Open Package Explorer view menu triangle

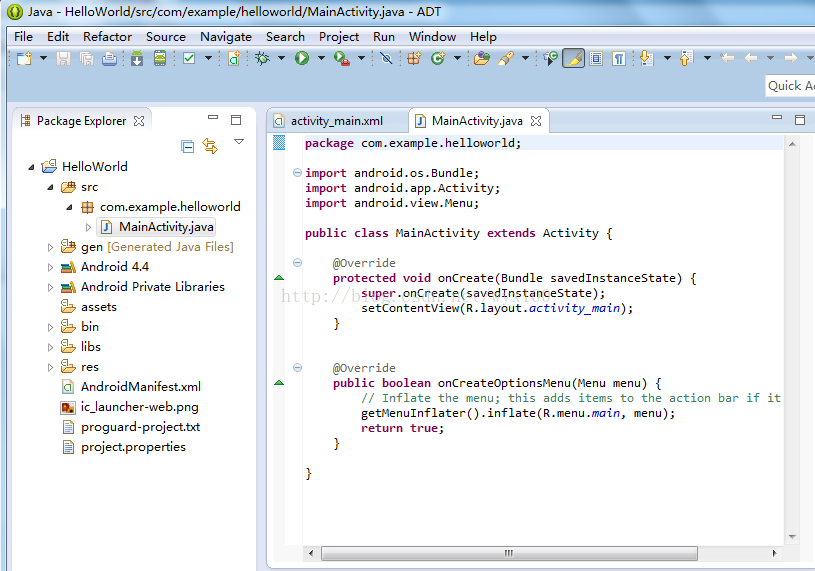click(239, 141)
